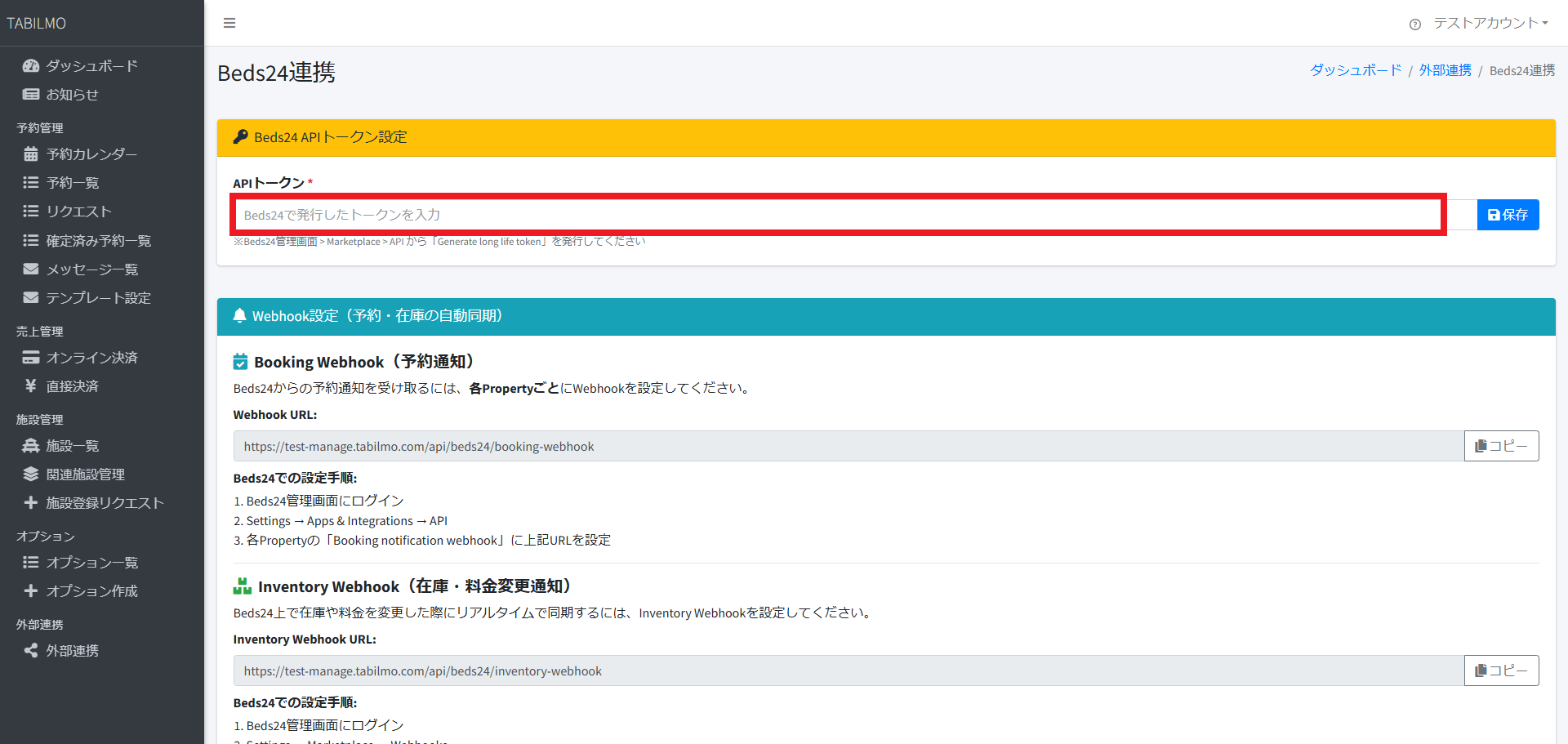Click the help question mark icon
Screen dimensions: 1568x744
(1415, 25)
